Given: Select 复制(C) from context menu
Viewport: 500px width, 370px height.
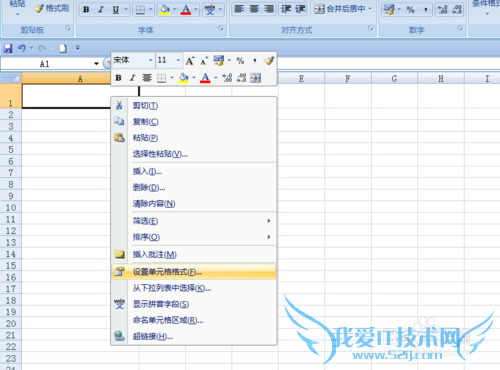Looking at the screenshot, I should click(x=194, y=122).
